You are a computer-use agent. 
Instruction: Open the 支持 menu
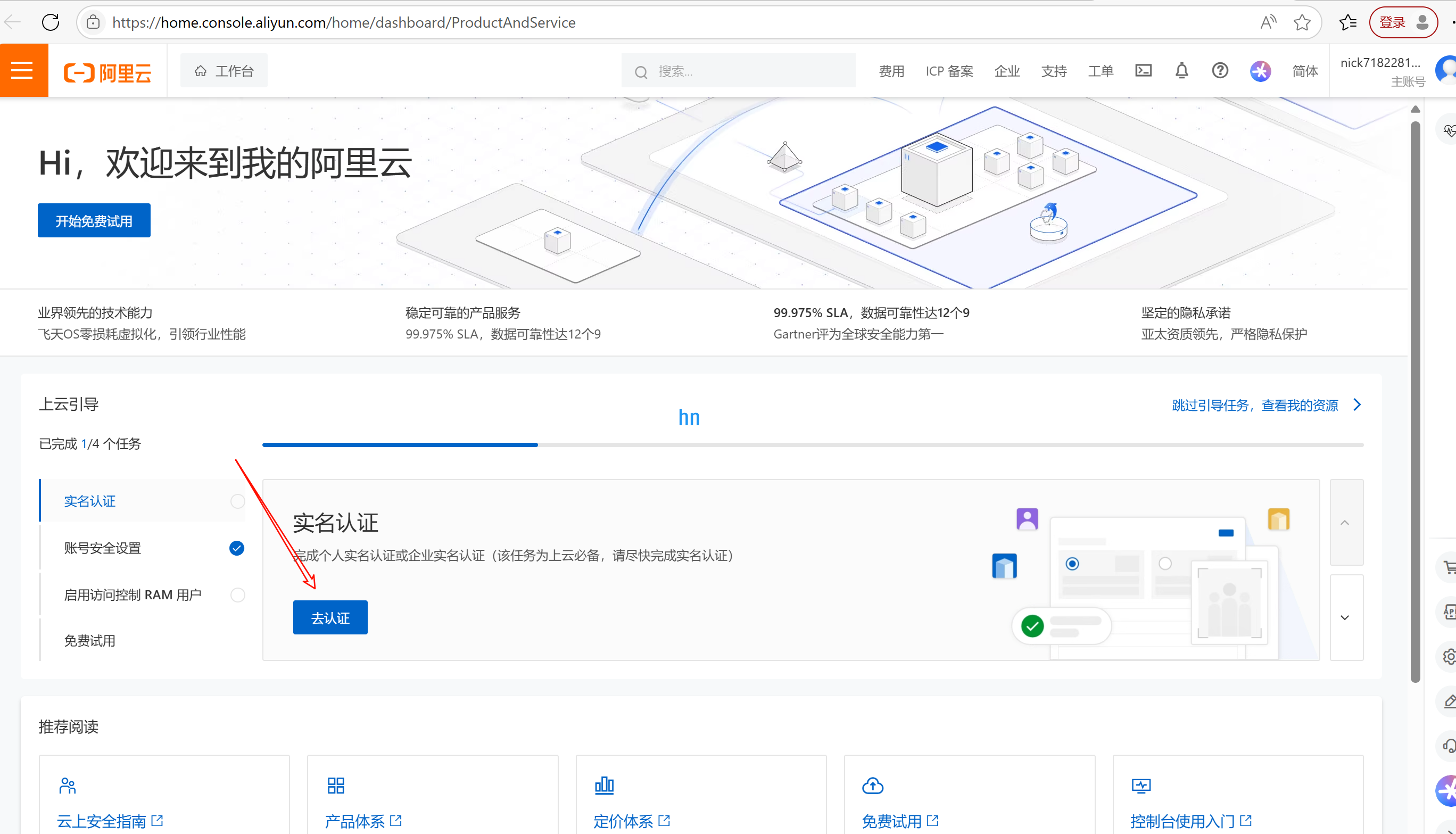(1054, 71)
